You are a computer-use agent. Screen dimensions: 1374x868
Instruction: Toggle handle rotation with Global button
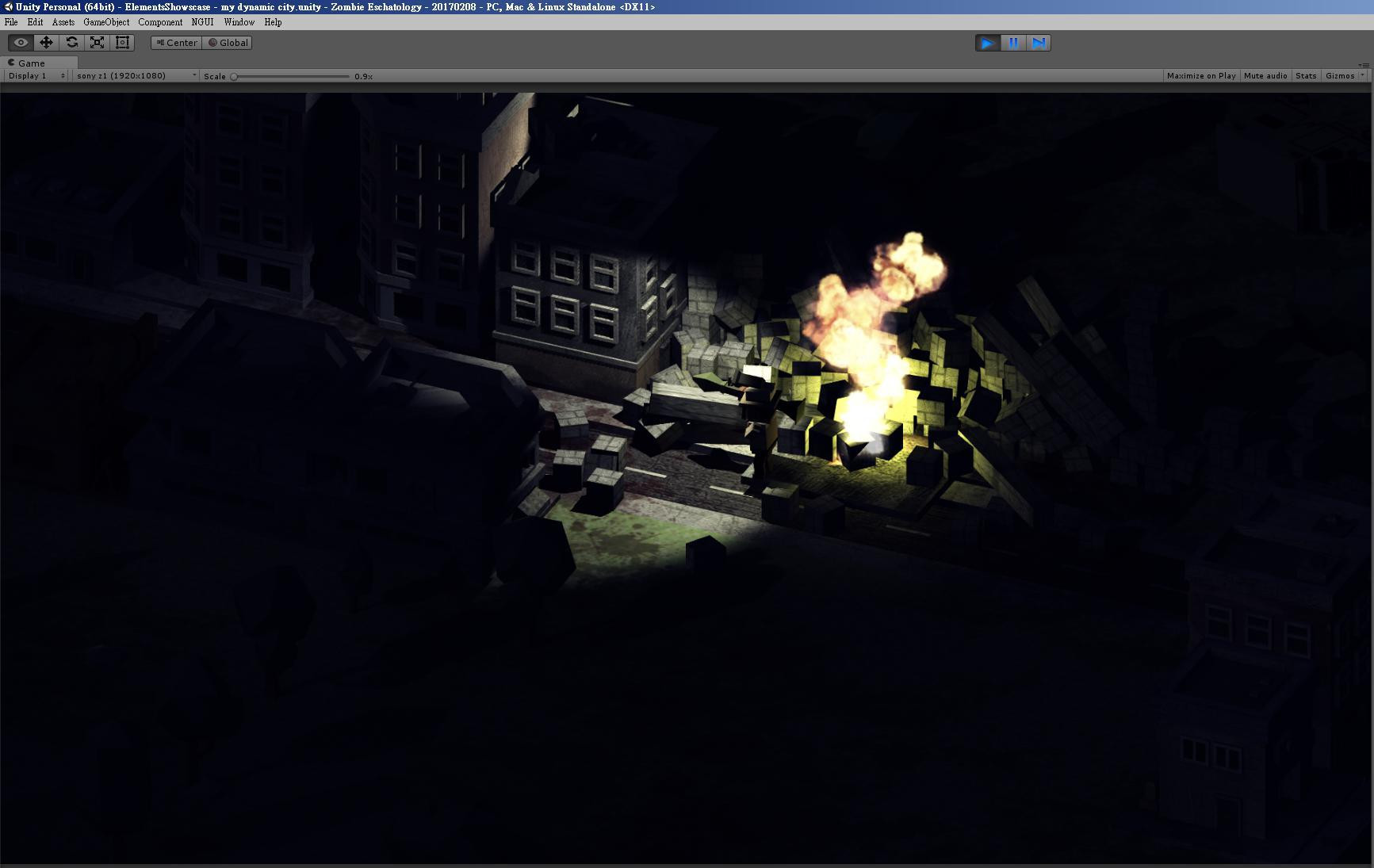[x=228, y=43]
